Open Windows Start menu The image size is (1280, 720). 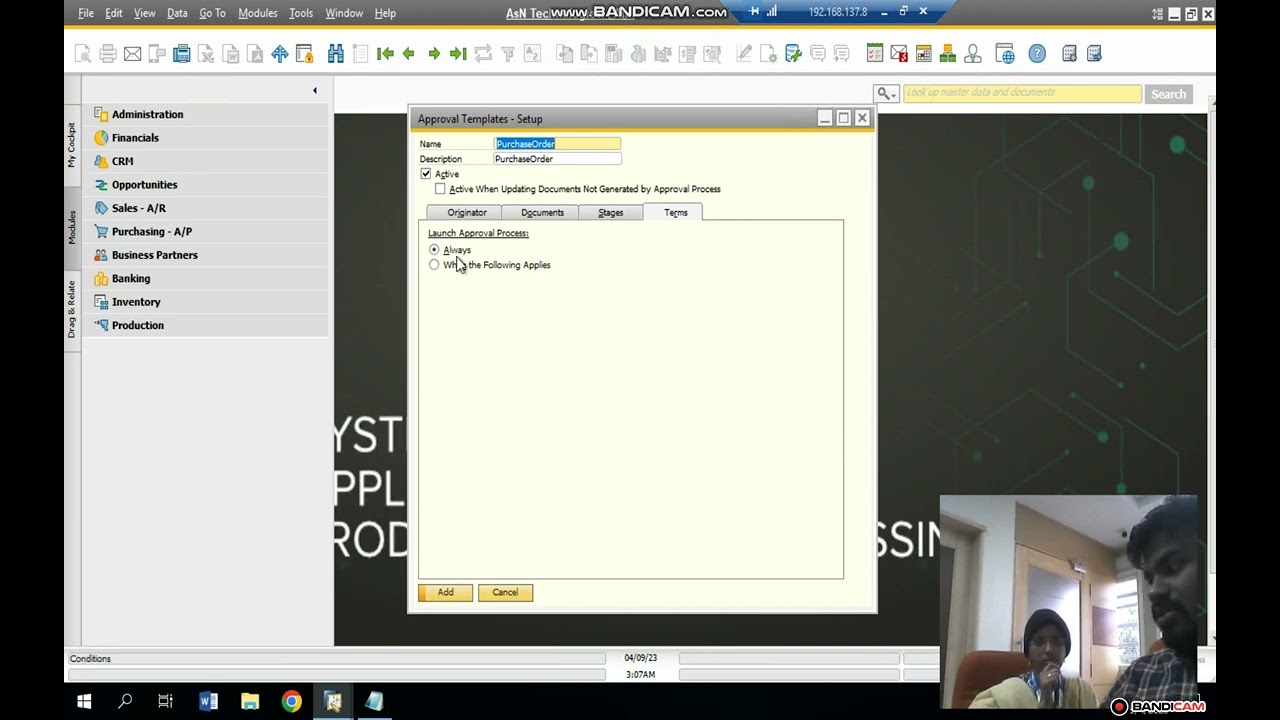[x=84, y=702]
